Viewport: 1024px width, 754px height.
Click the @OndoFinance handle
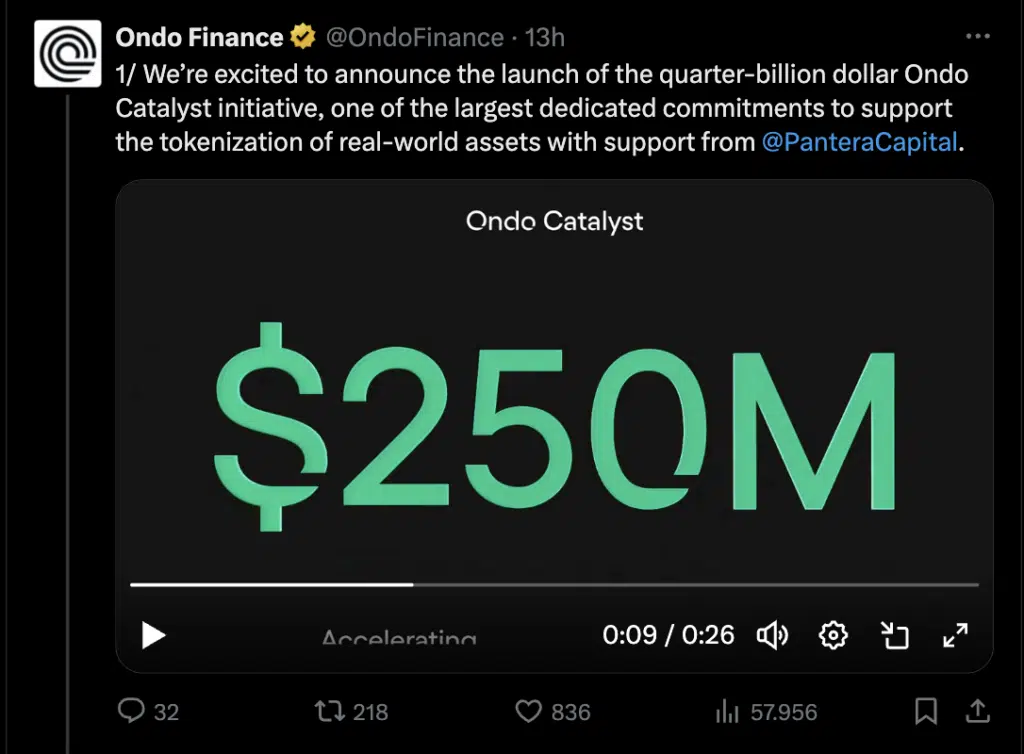click(414, 38)
